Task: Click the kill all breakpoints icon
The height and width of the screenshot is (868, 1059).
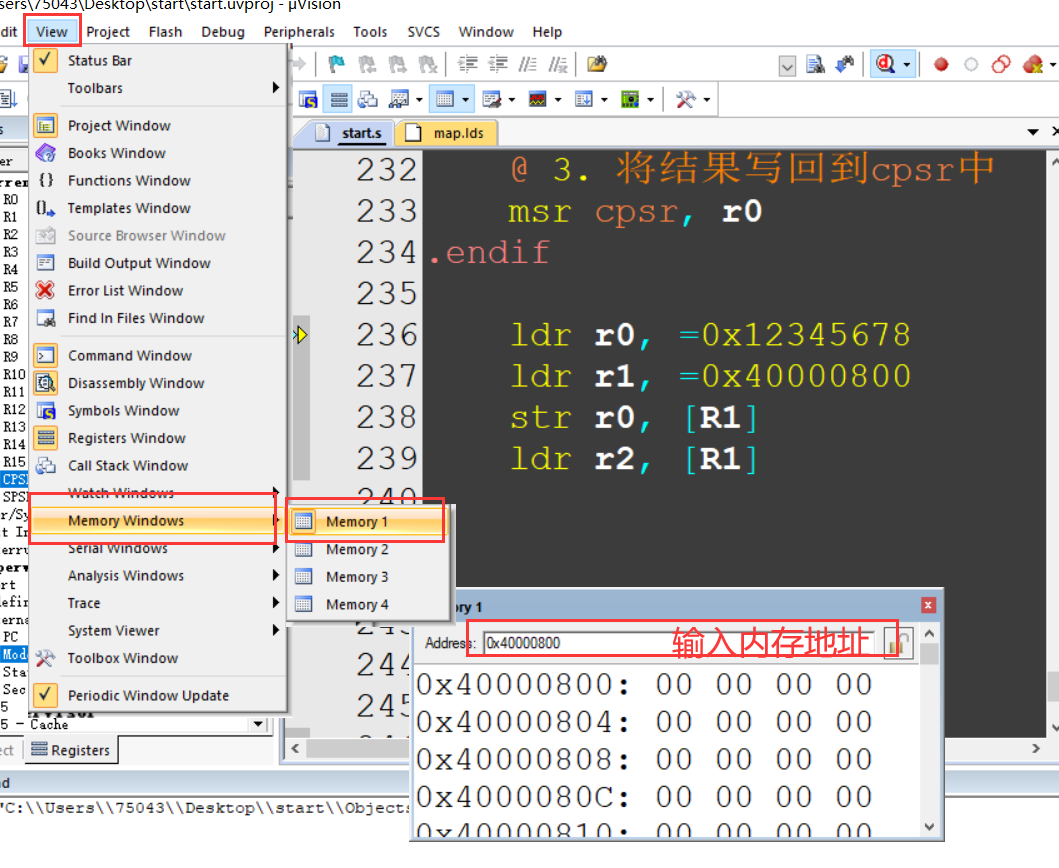Action: [x=1033, y=64]
